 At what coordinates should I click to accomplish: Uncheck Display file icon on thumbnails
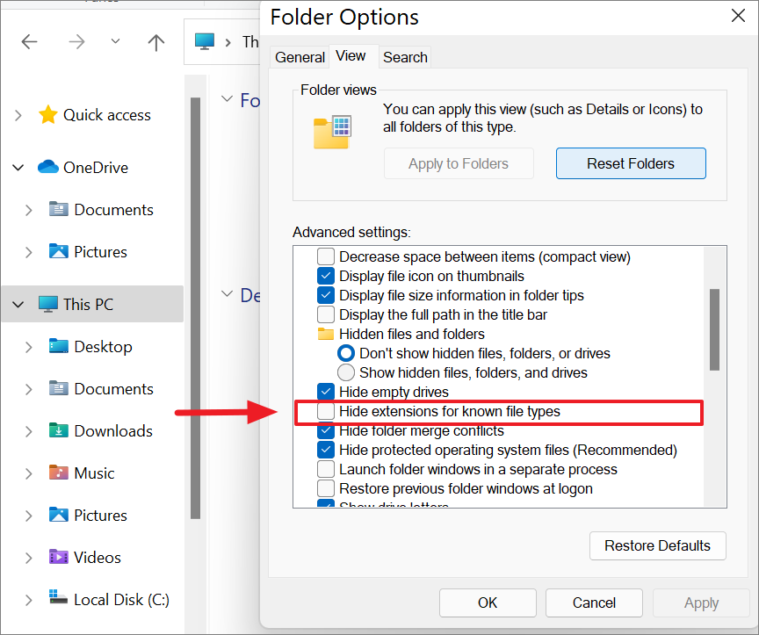click(326, 276)
